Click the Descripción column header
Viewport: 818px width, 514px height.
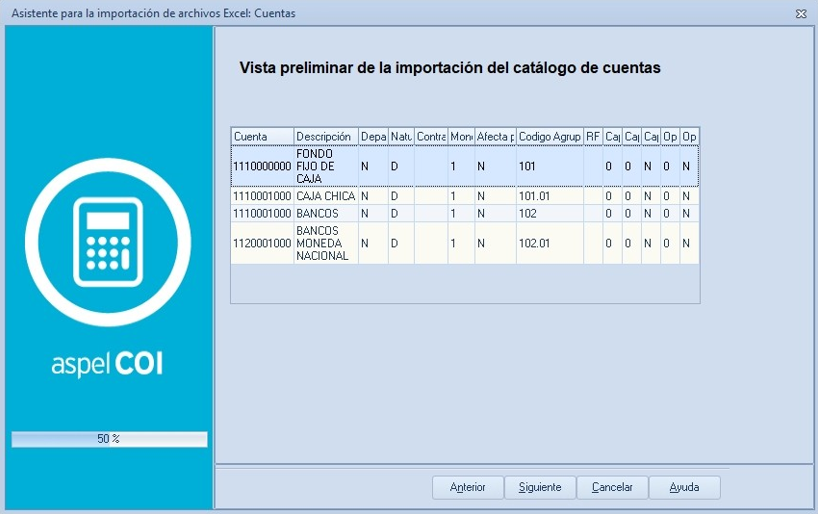(326, 137)
